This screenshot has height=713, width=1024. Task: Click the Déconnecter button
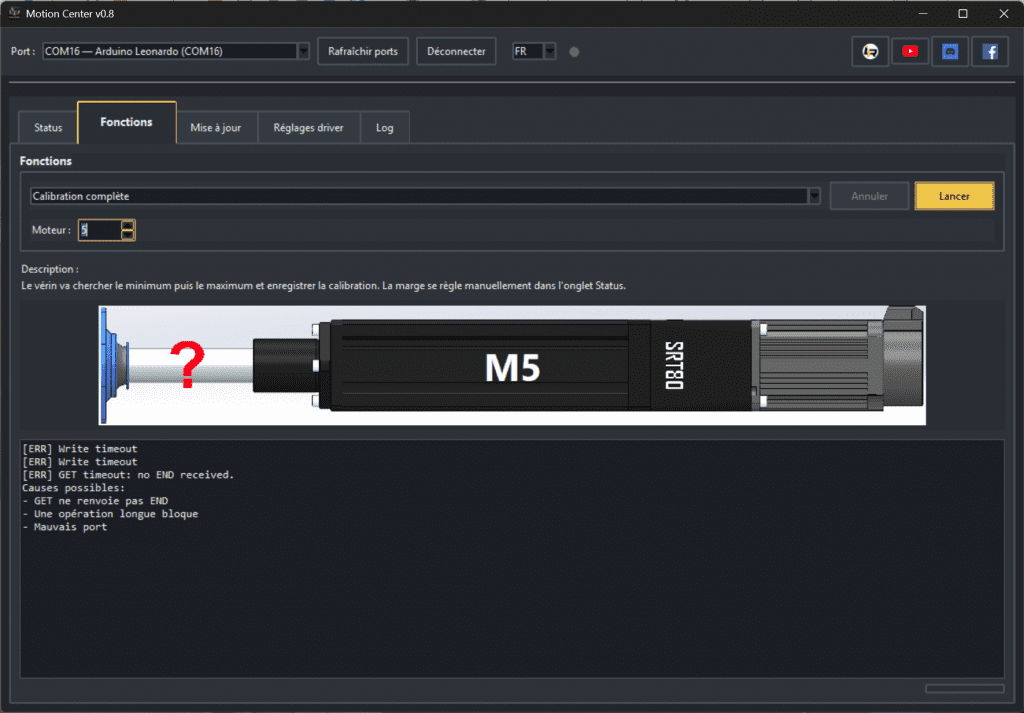coord(456,51)
